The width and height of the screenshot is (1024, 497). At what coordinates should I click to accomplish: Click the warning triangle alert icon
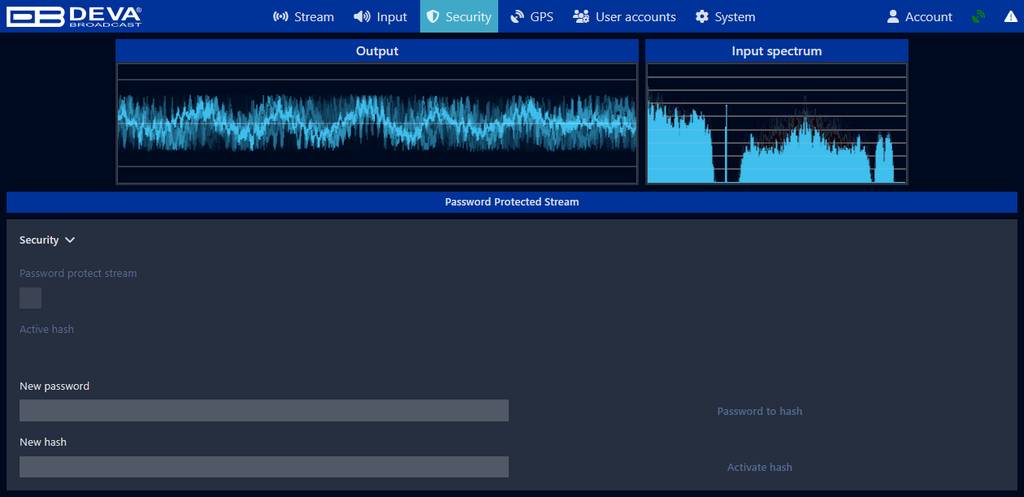tap(1010, 17)
